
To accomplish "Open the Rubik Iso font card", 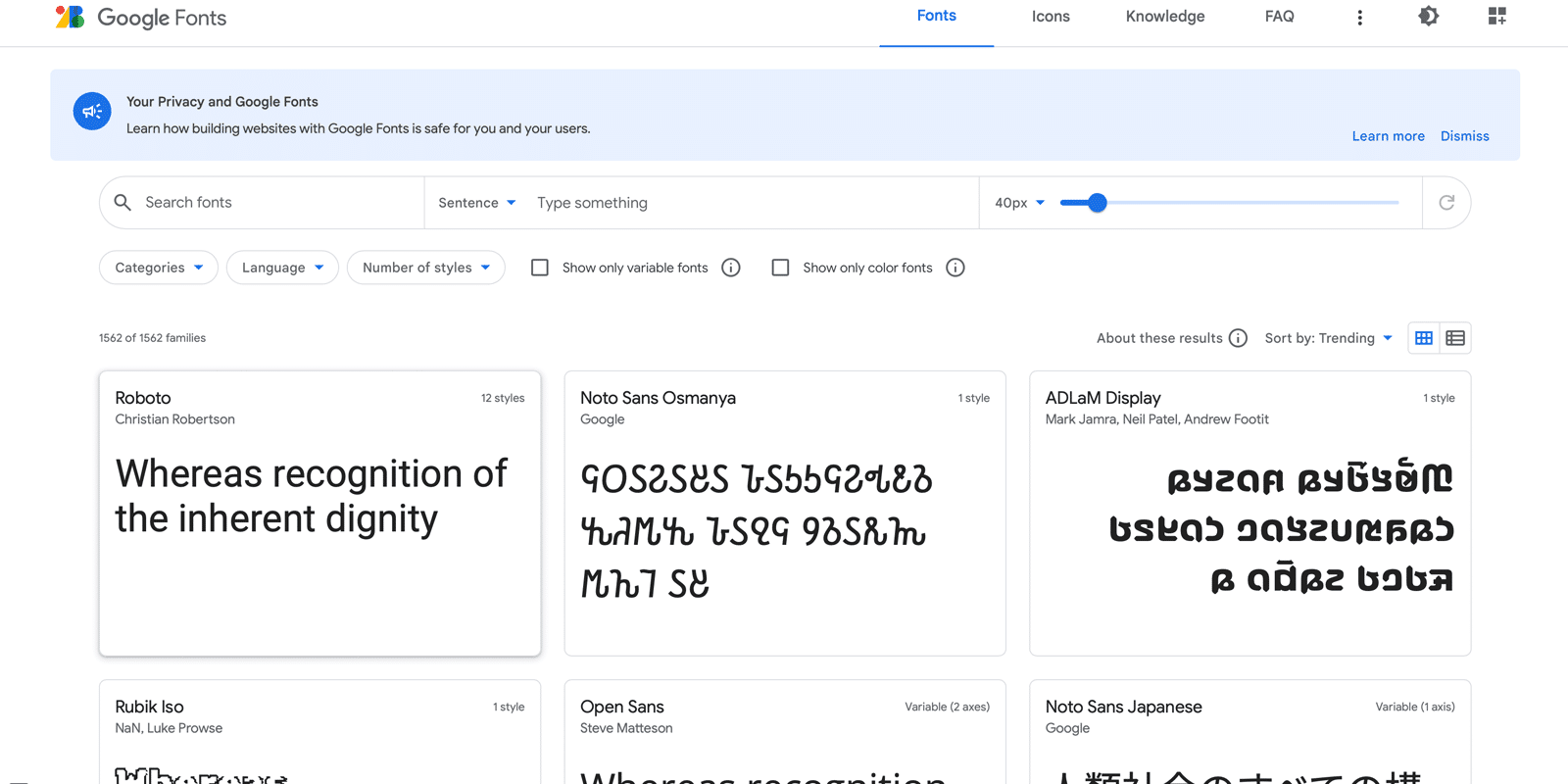I will tap(319, 732).
